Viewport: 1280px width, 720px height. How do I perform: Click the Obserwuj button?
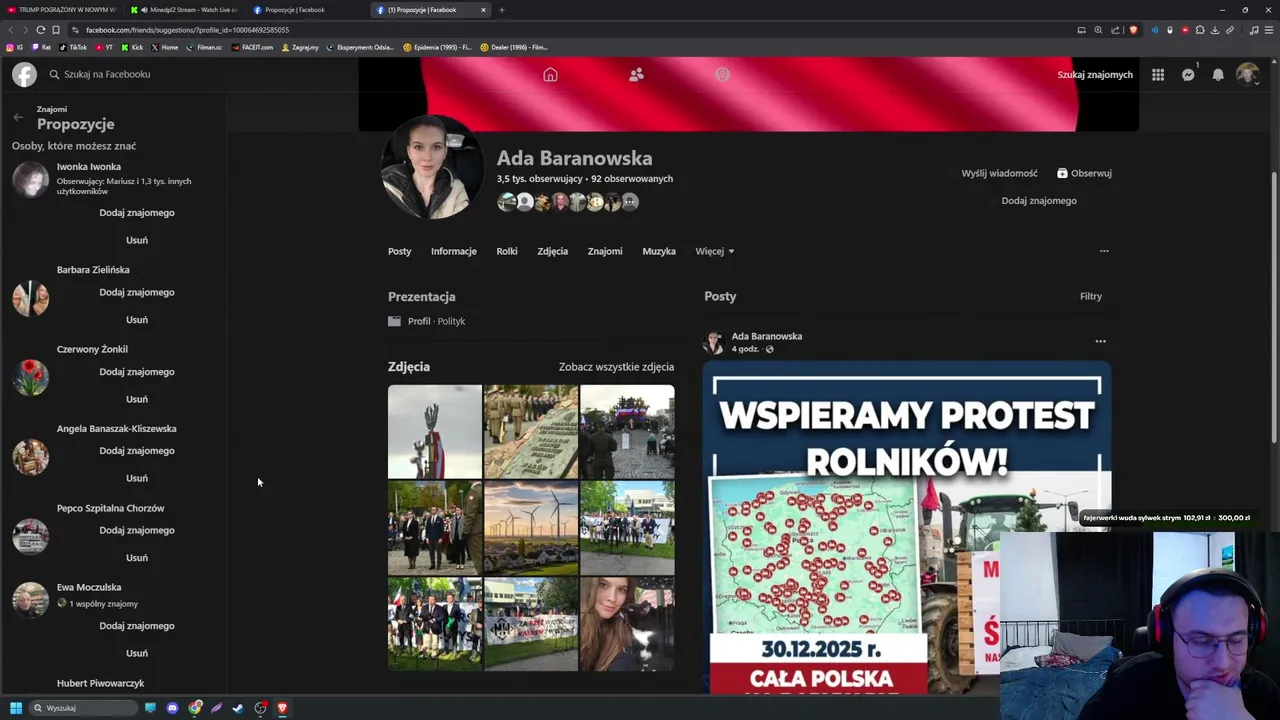(x=1084, y=173)
